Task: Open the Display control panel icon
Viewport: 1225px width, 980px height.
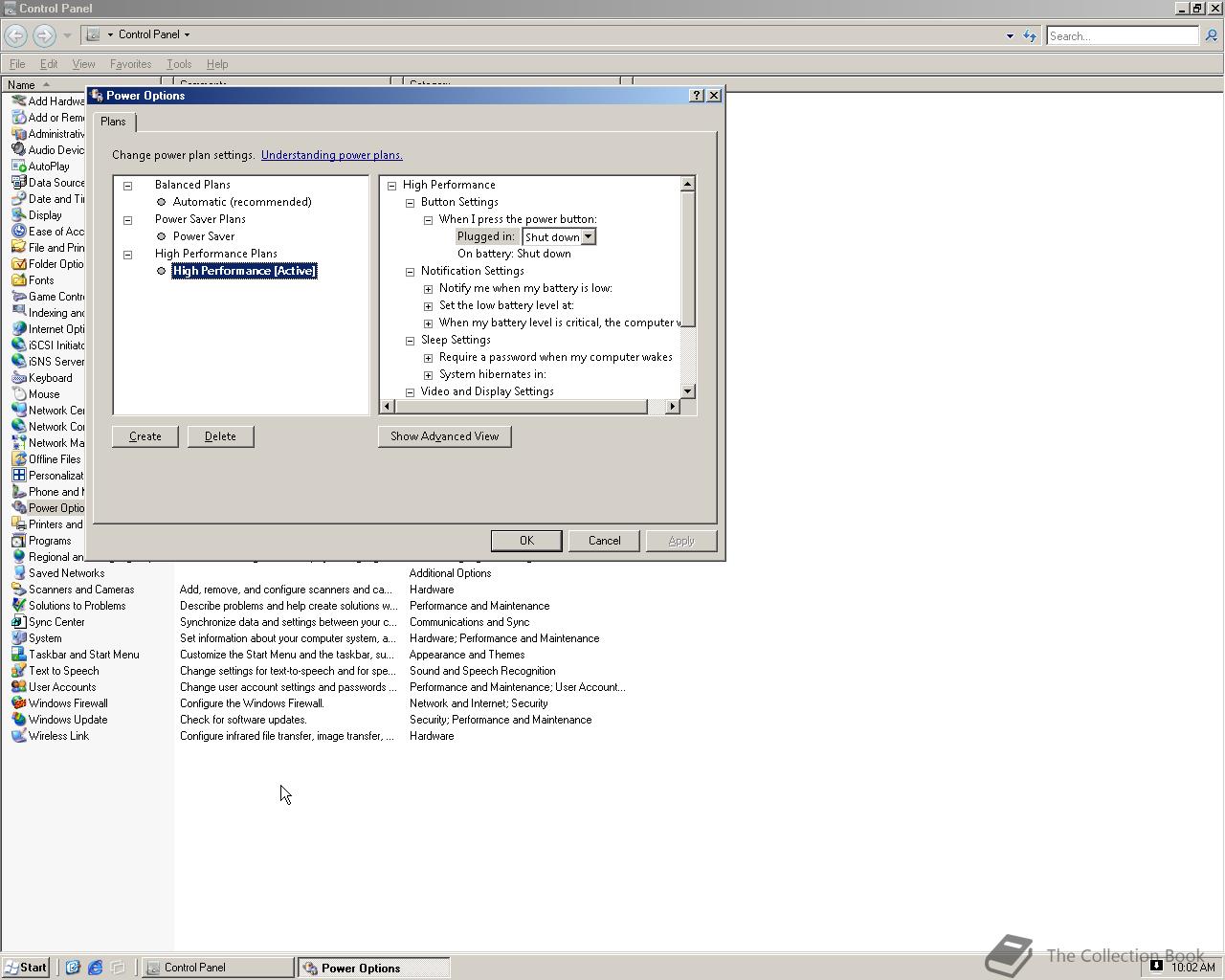Action: (x=18, y=215)
